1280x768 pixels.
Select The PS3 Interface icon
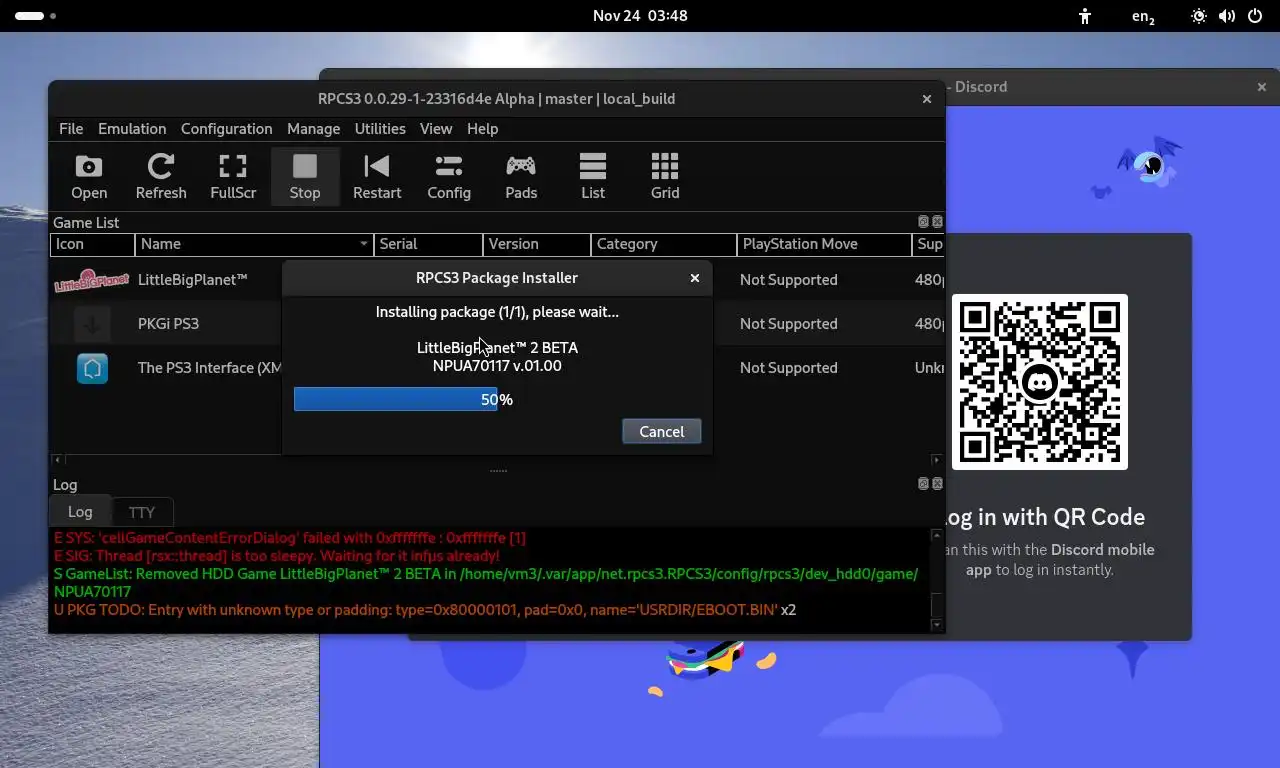(92, 368)
